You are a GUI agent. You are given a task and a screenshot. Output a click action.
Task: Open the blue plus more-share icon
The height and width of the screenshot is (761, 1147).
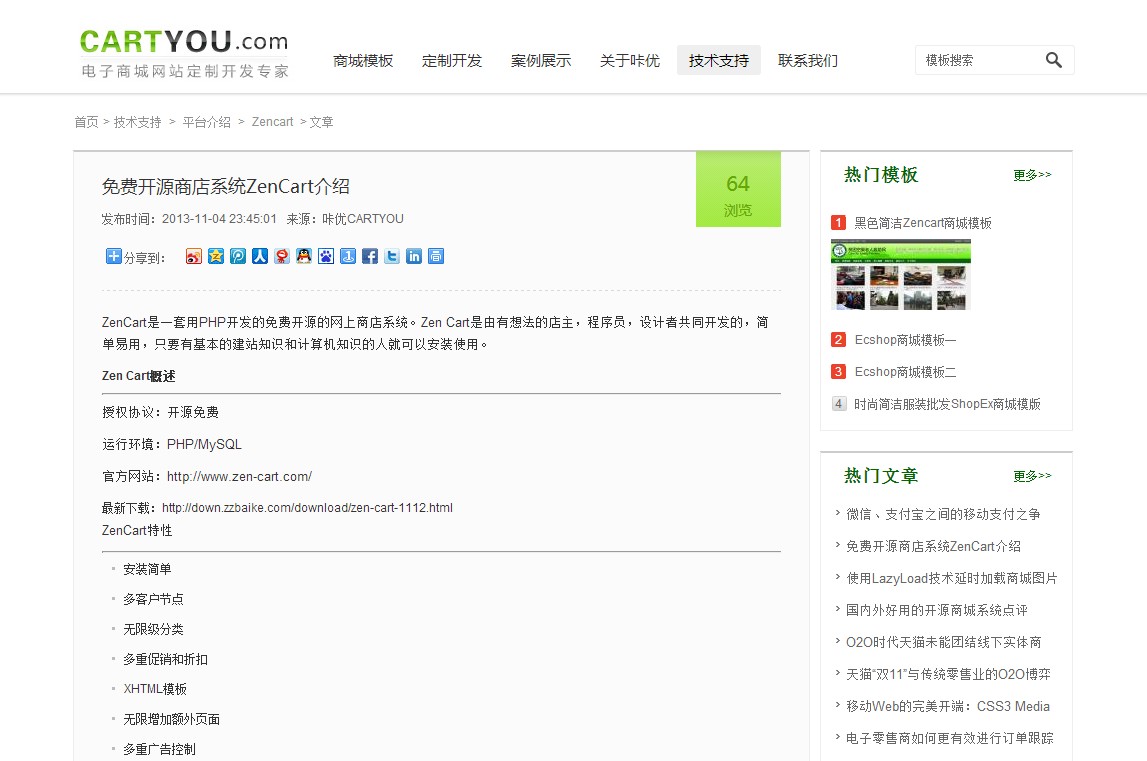[x=113, y=256]
